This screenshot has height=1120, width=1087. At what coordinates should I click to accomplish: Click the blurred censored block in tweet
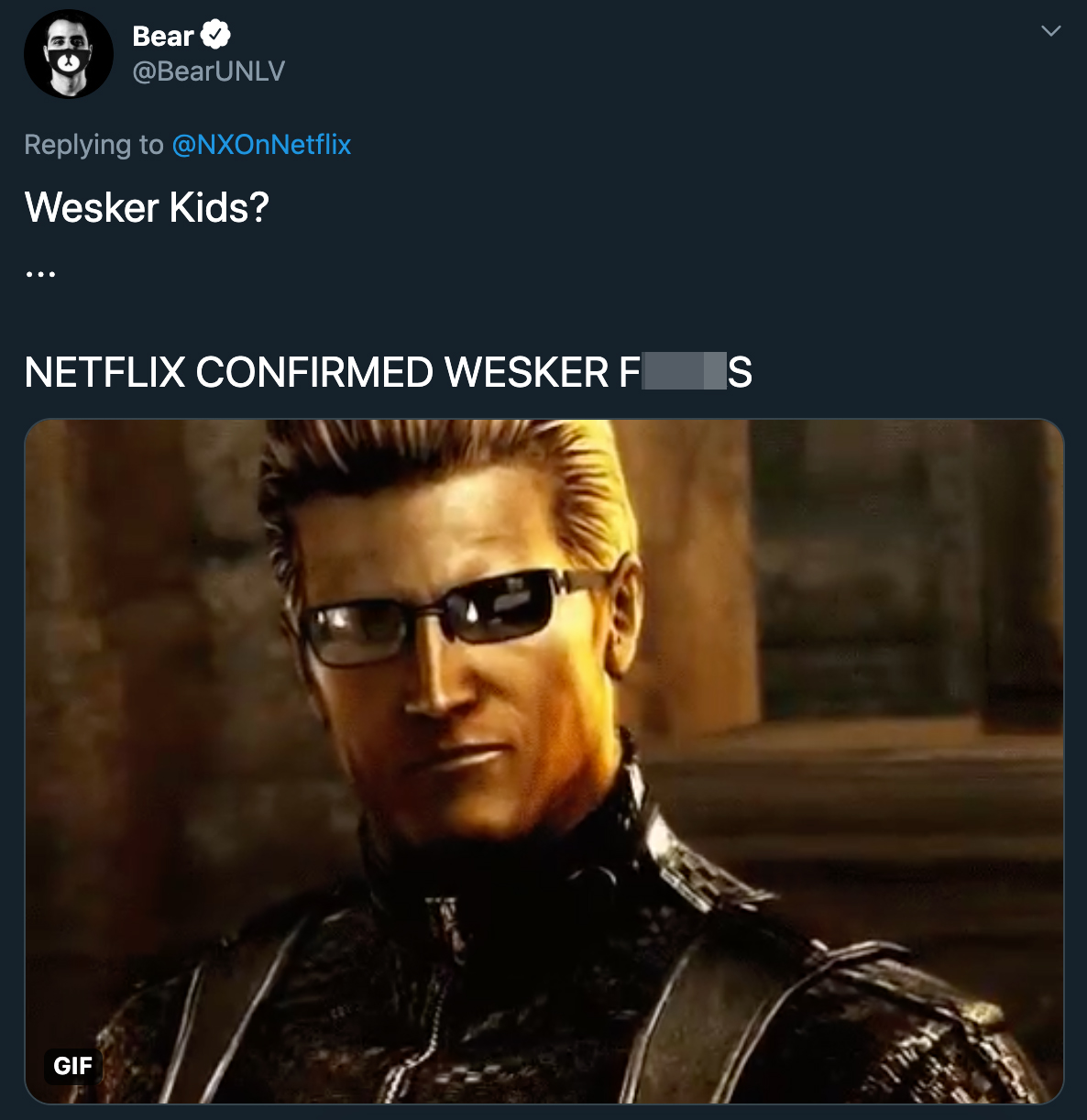tap(685, 371)
